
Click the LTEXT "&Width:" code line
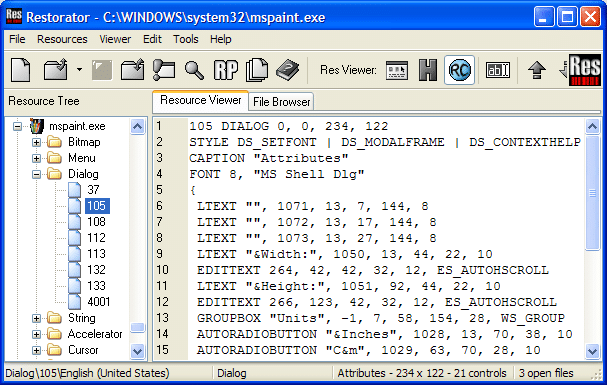pos(345,254)
